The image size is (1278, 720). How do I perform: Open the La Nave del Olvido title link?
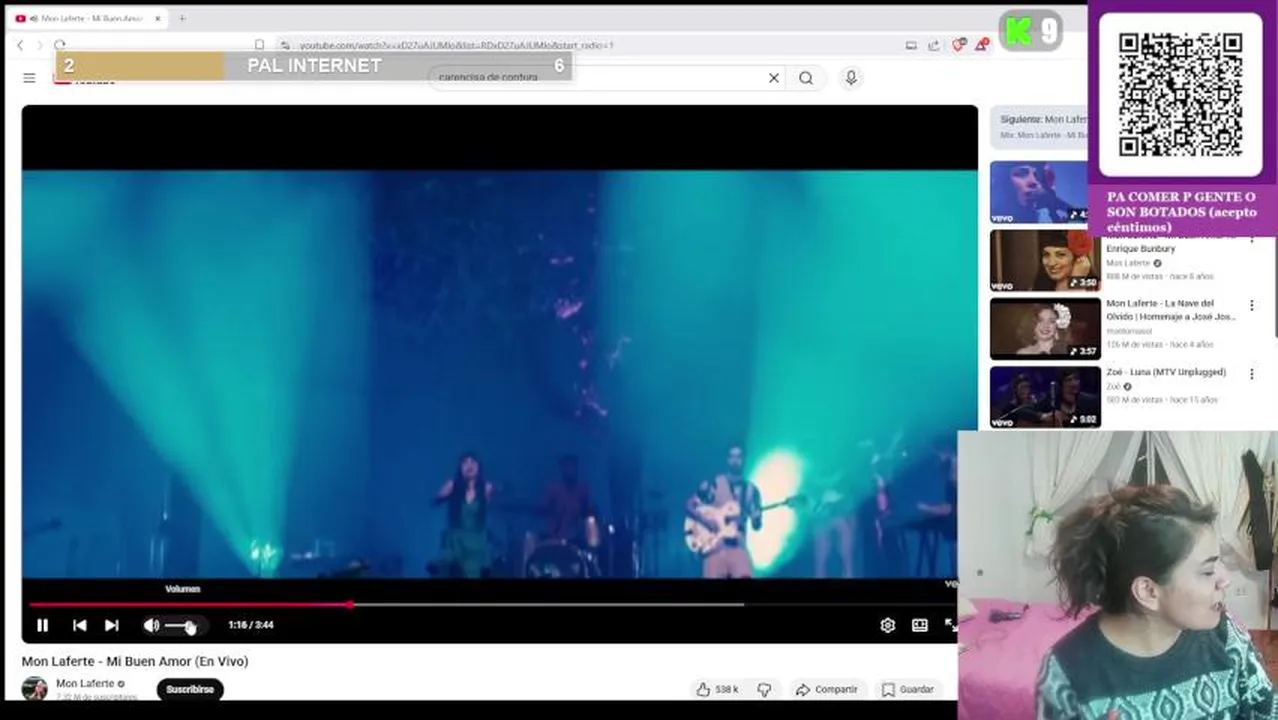1171,310
